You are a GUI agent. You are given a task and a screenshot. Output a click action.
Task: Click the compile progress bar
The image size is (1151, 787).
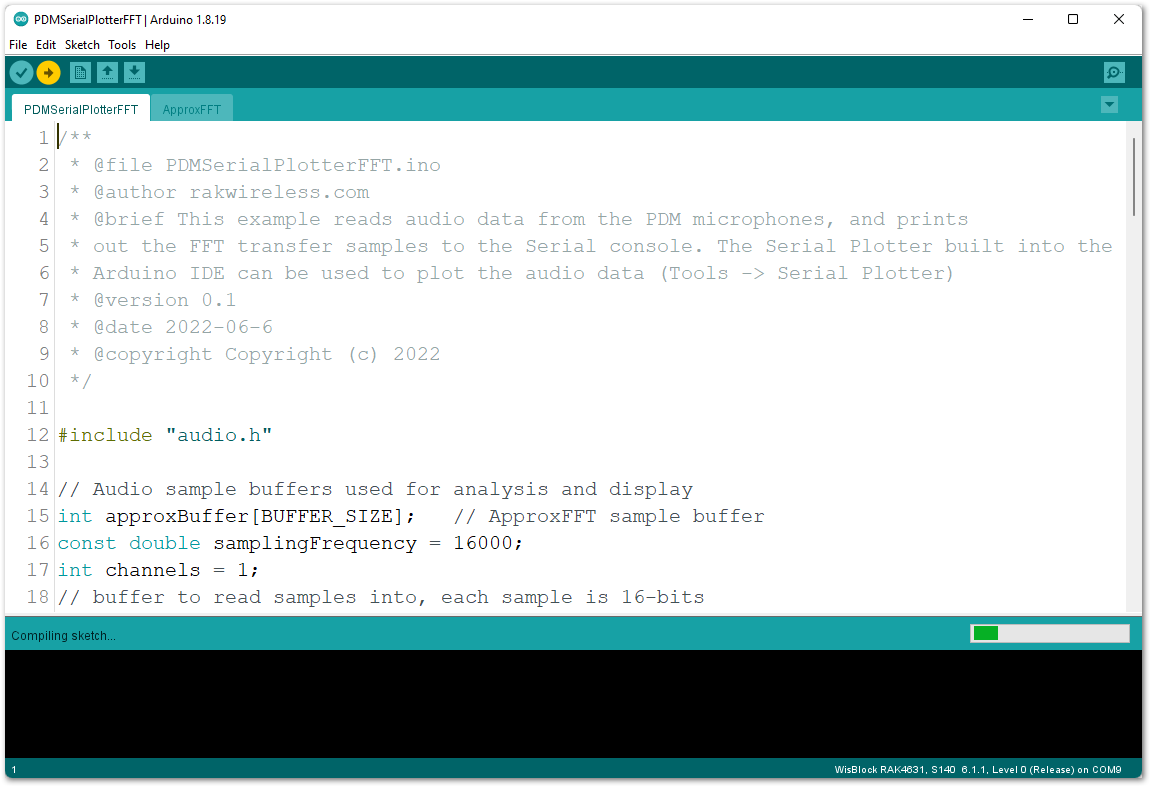pos(1049,633)
